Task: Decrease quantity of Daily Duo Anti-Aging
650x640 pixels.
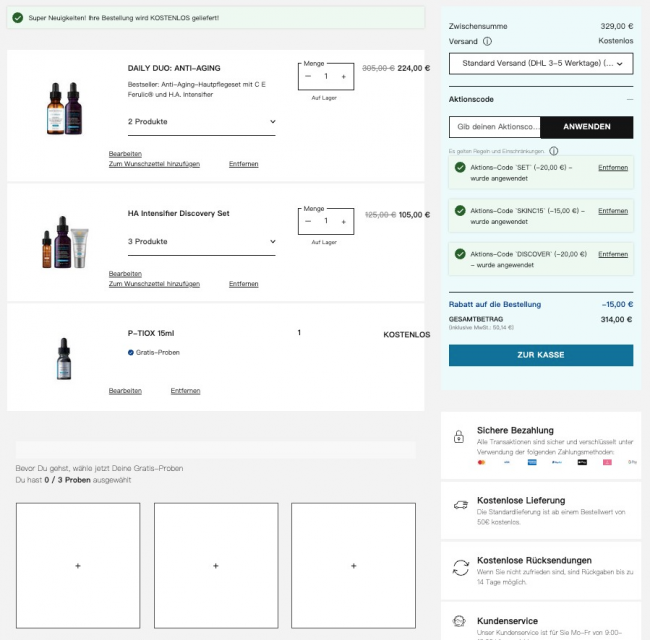Action: pyautogui.click(x=308, y=77)
